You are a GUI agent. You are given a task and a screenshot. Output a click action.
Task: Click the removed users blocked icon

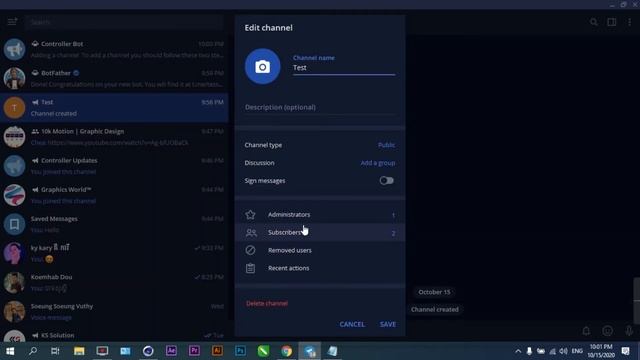tap(250, 250)
